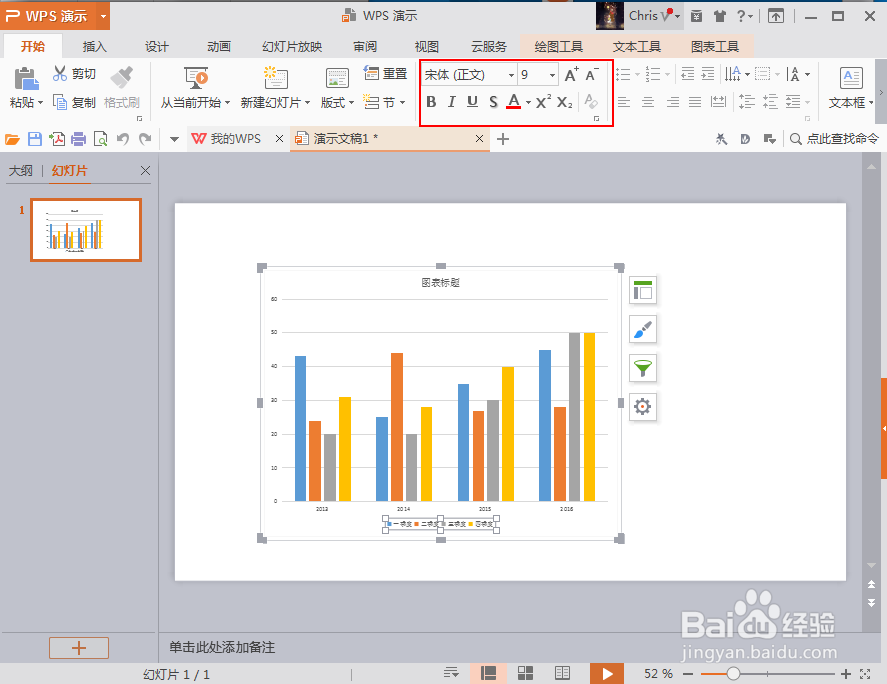
Task: Toggle underline formatting
Action: point(472,102)
